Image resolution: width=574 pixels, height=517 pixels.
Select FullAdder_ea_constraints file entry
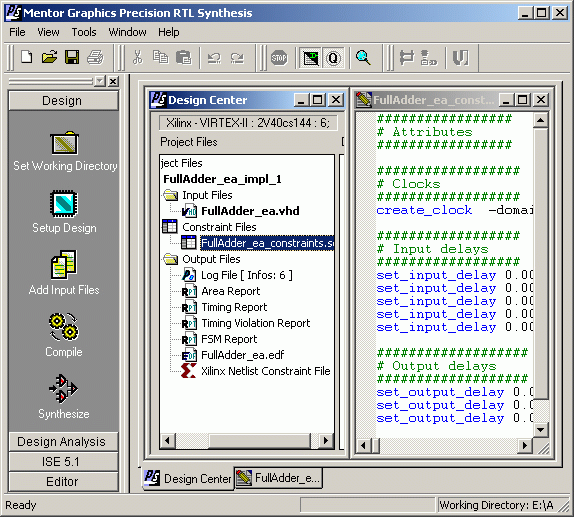pos(267,243)
